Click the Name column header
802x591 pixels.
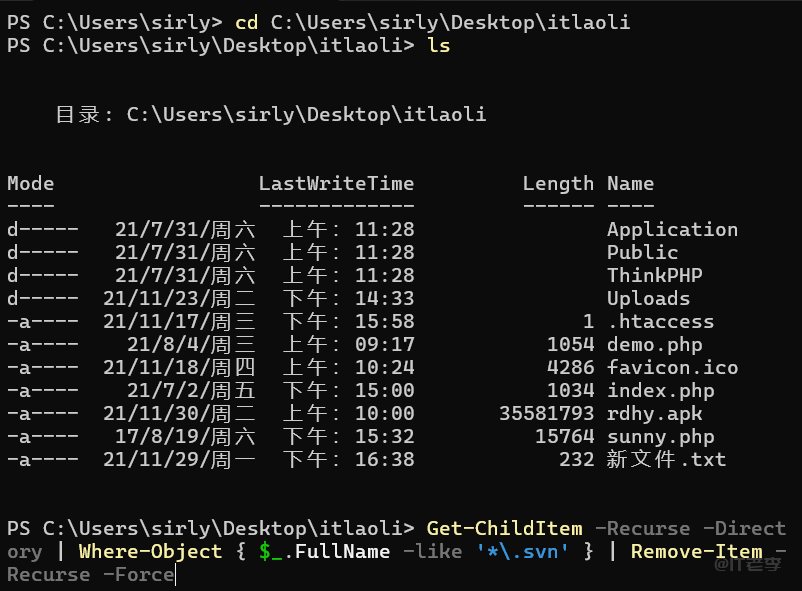pyautogui.click(x=630, y=184)
